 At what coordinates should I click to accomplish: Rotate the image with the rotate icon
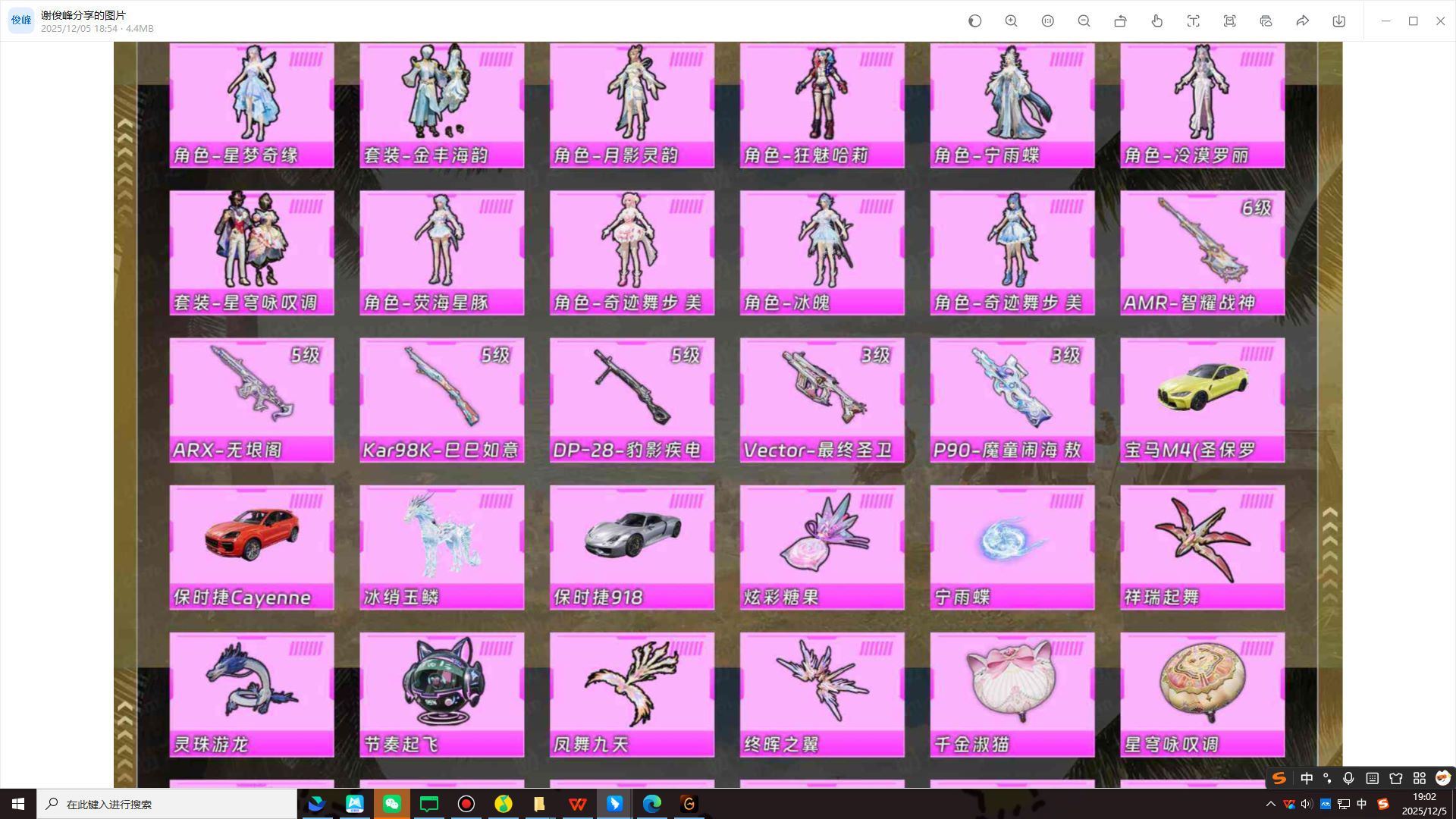[1120, 21]
